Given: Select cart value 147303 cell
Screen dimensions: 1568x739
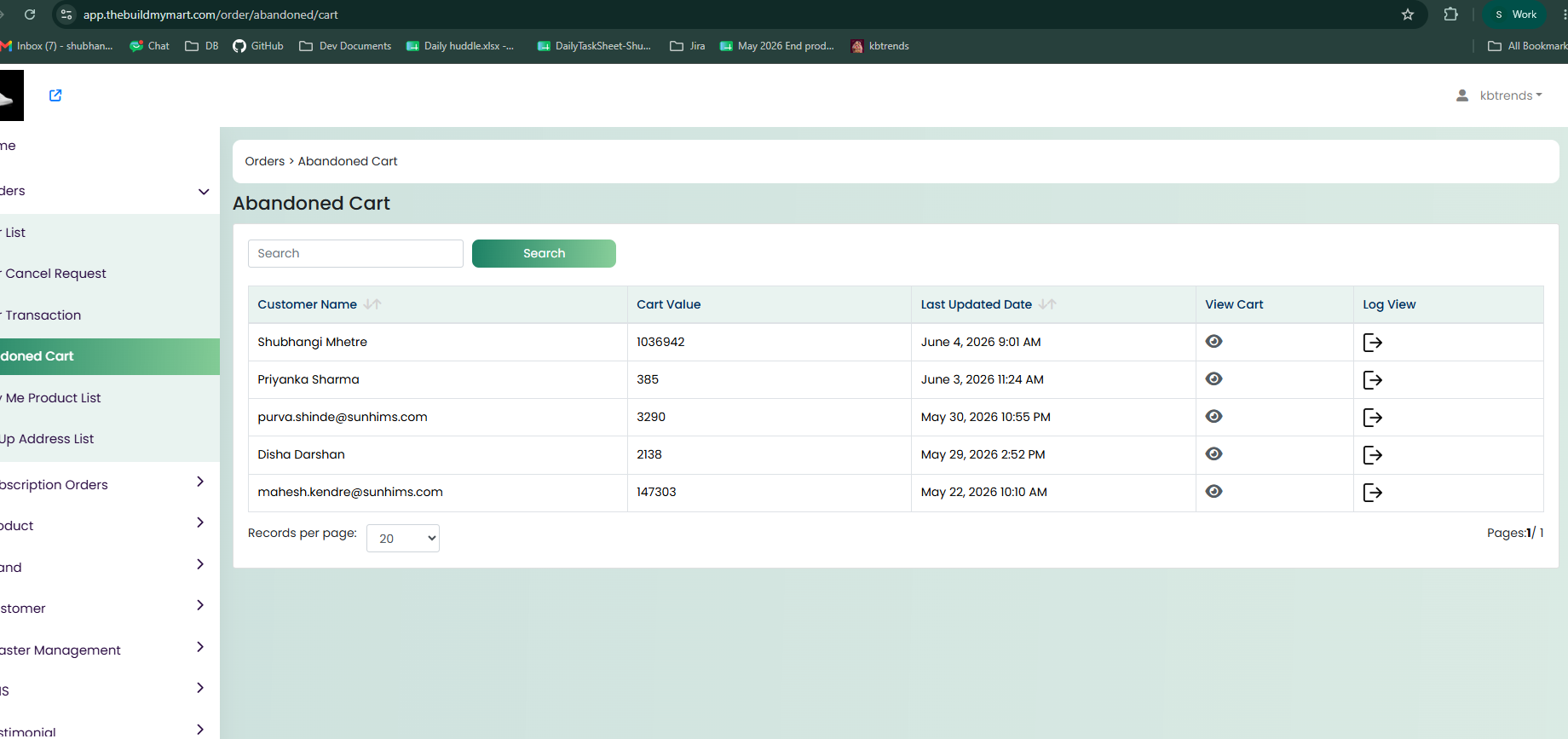Looking at the screenshot, I should point(769,492).
